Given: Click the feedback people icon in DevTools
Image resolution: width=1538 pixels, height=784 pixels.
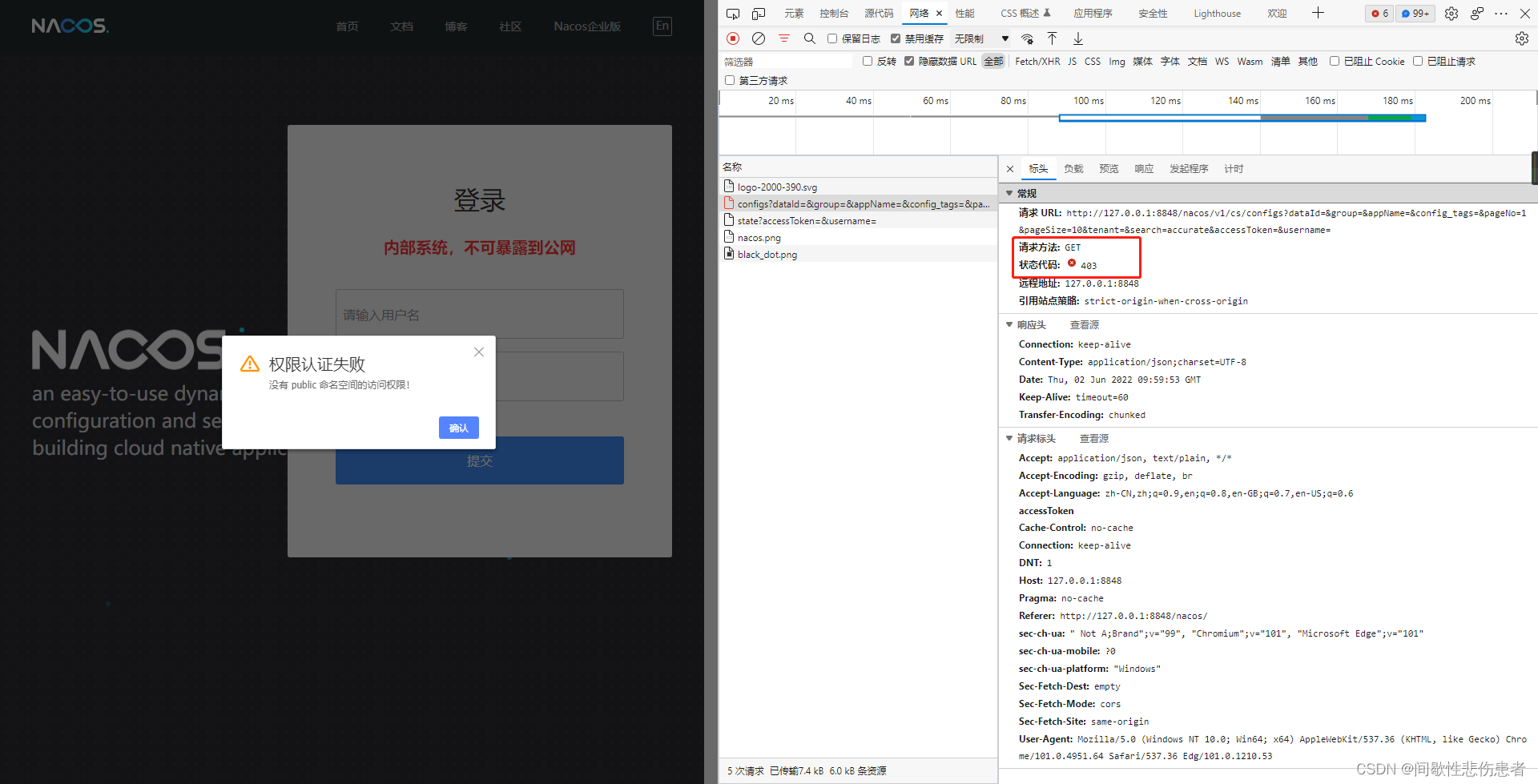Looking at the screenshot, I should point(1477,14).
